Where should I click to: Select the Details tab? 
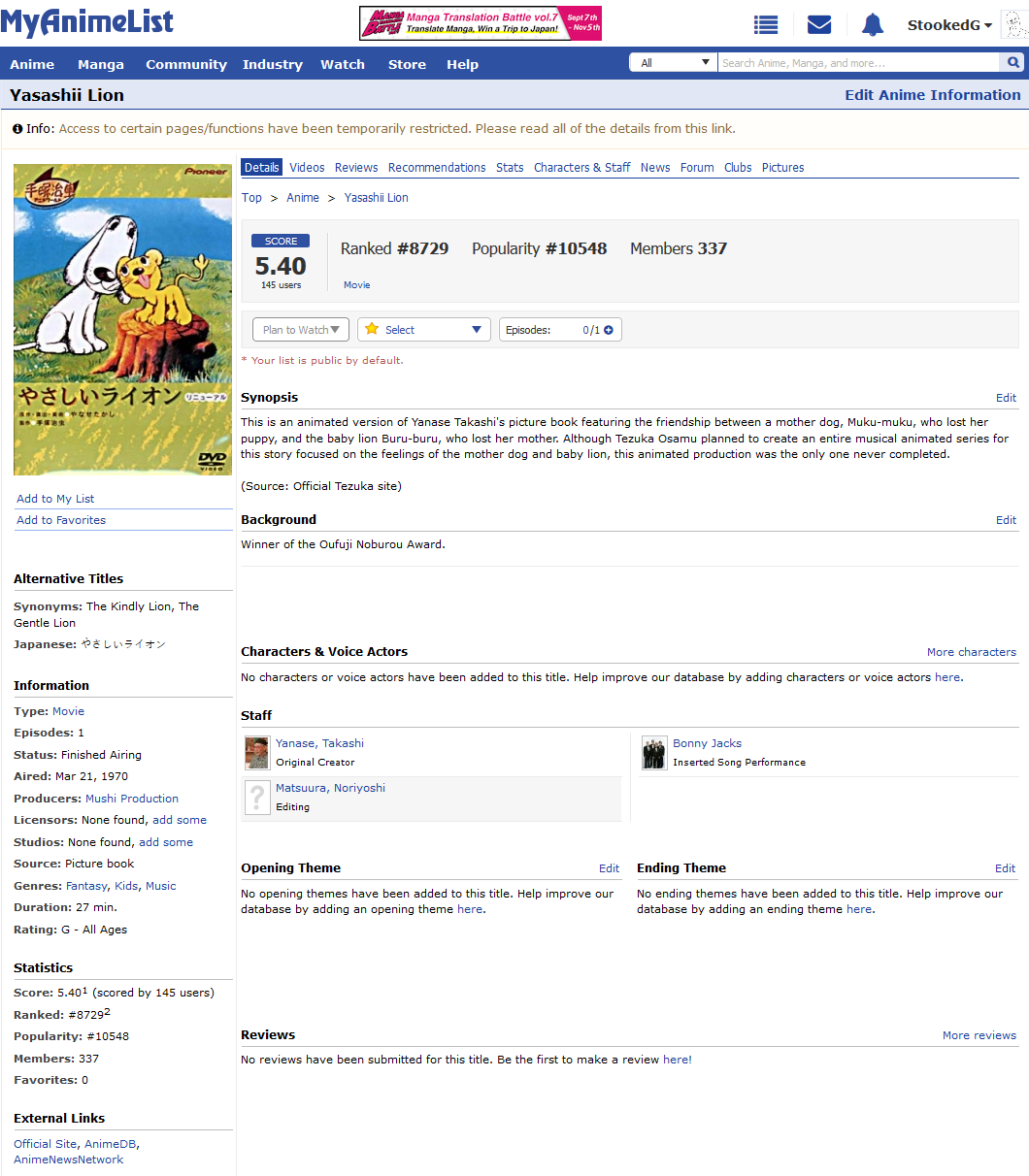[262, 168]
